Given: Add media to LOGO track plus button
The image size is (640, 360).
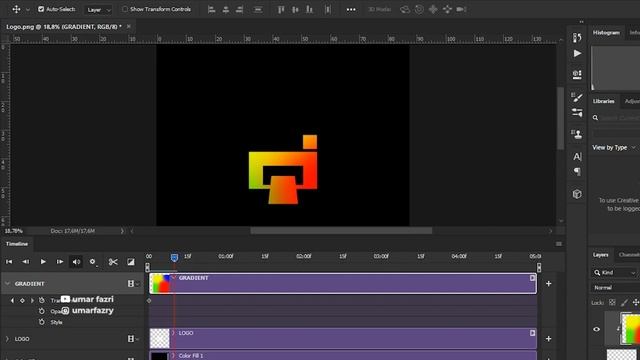Looking at the screenshot, I should tap(549, 338).
